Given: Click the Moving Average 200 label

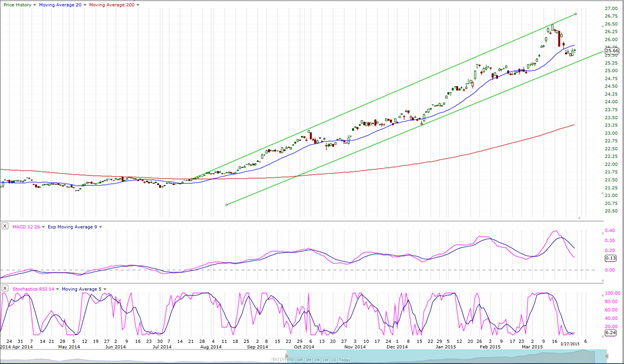Looking at the screenshot, I should click(112, 5).
